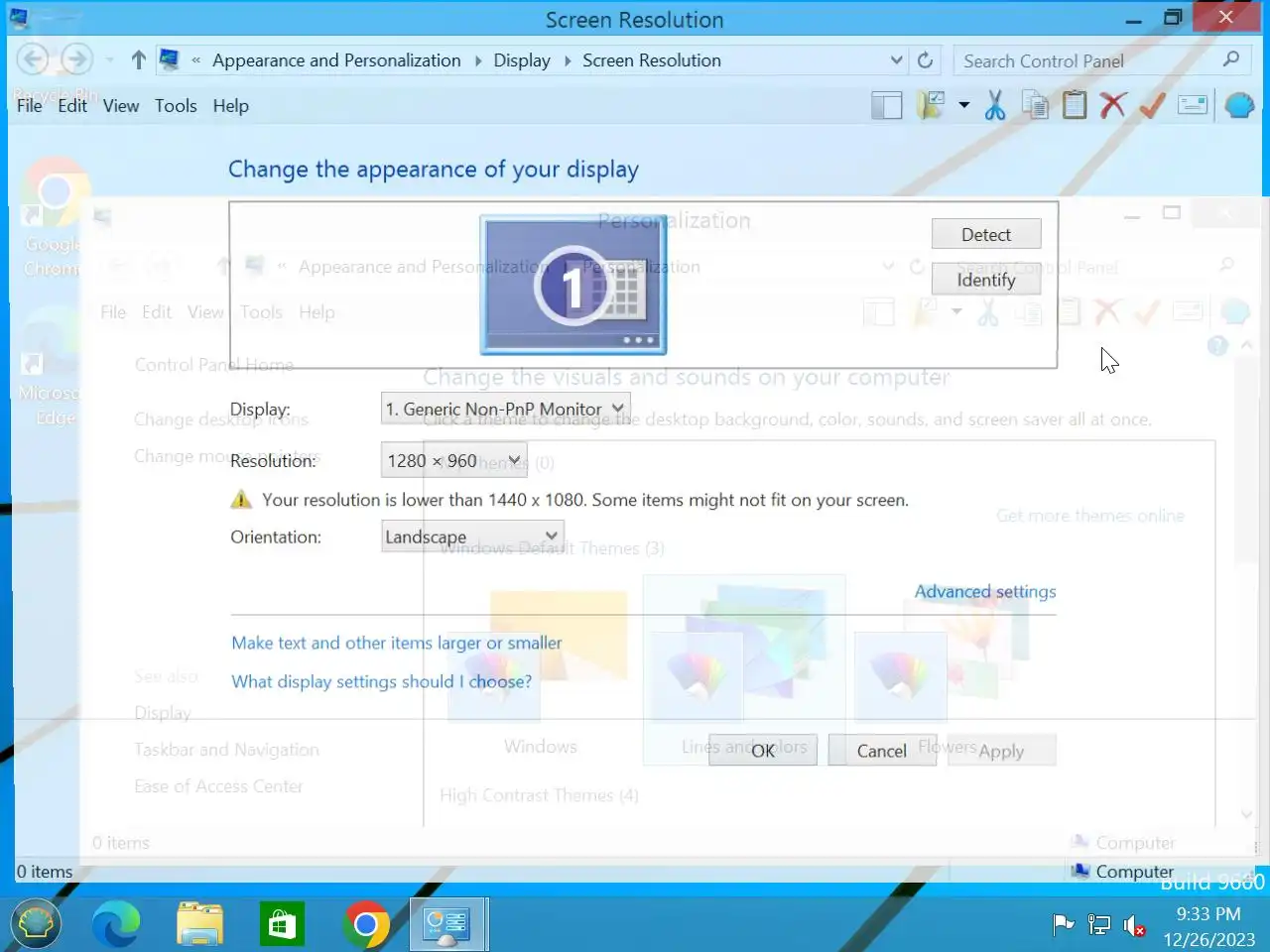Focus the Search Control Panel field
The height and width of the screenshot is (952, 1270).
point(1085,60)
